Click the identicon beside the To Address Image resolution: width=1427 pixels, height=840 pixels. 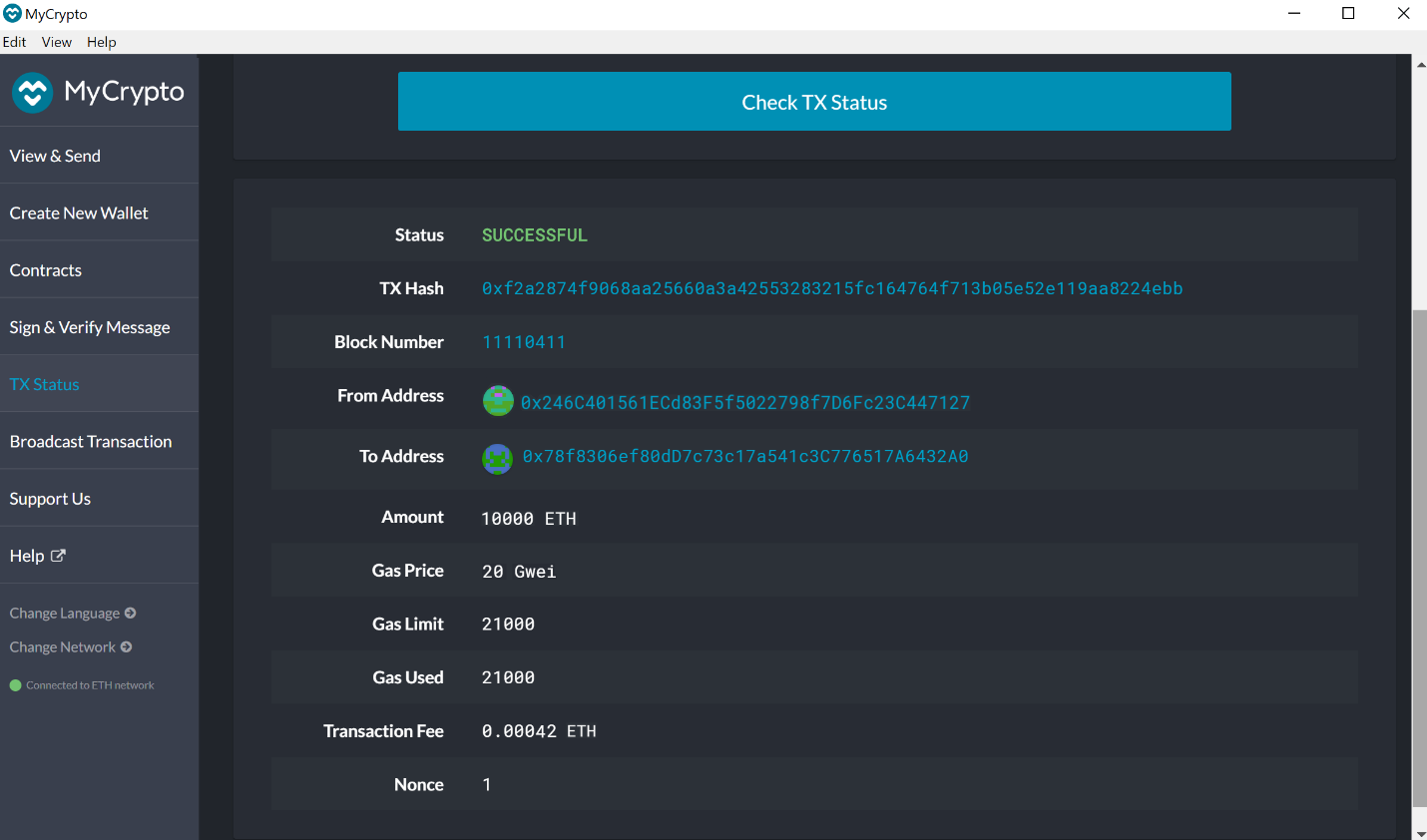497,459
